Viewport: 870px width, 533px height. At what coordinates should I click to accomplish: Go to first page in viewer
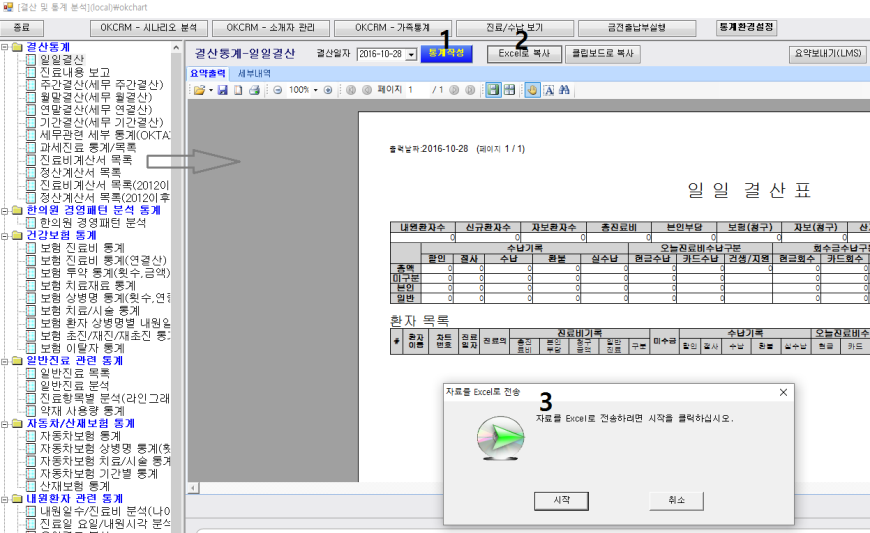(x=351, y=90)
